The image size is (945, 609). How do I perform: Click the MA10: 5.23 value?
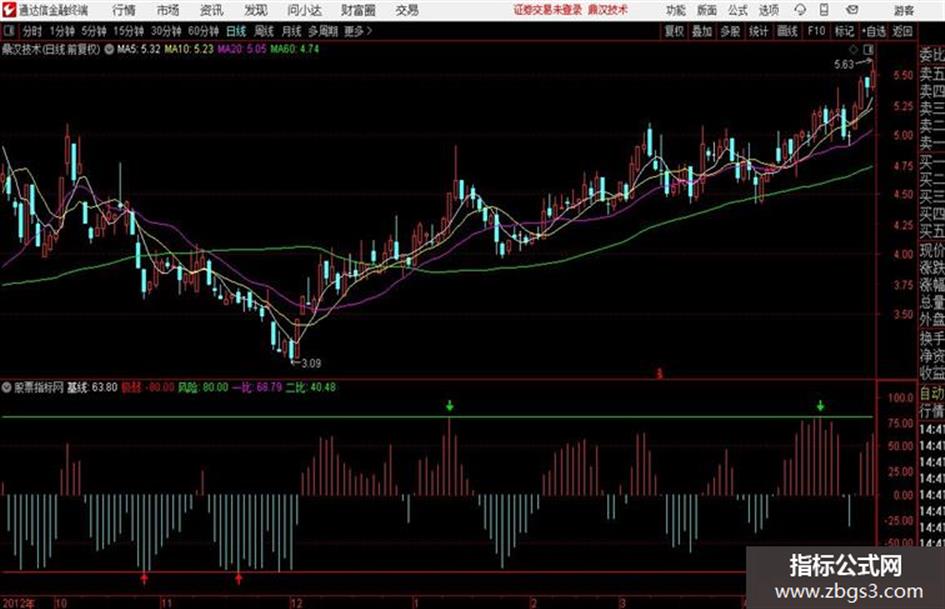tap(189, 49)
